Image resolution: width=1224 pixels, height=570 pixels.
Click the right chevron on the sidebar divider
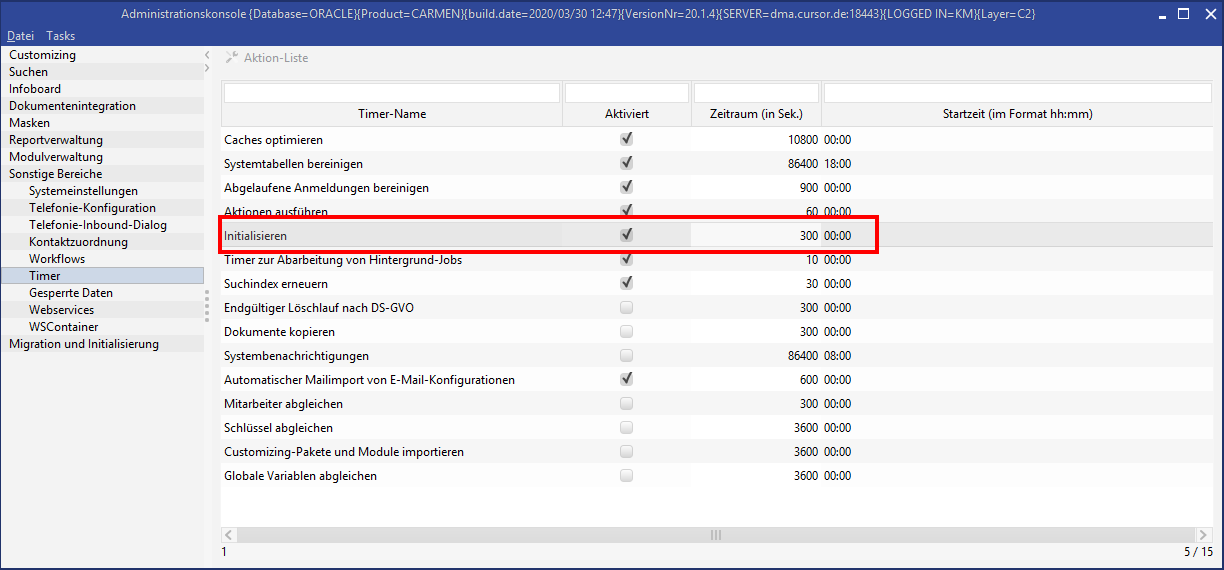(207, 69)
